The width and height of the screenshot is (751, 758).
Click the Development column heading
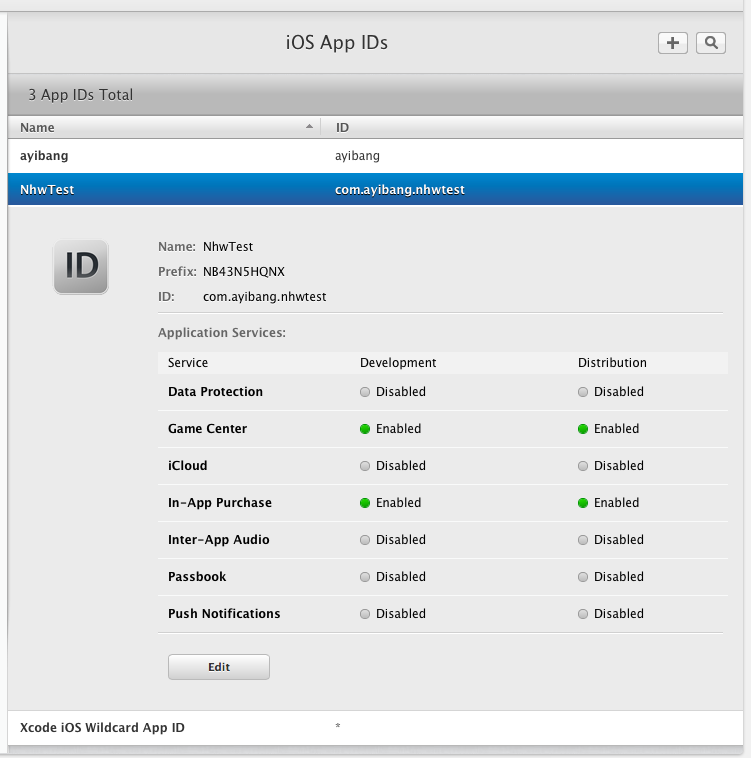click(398, 363)
